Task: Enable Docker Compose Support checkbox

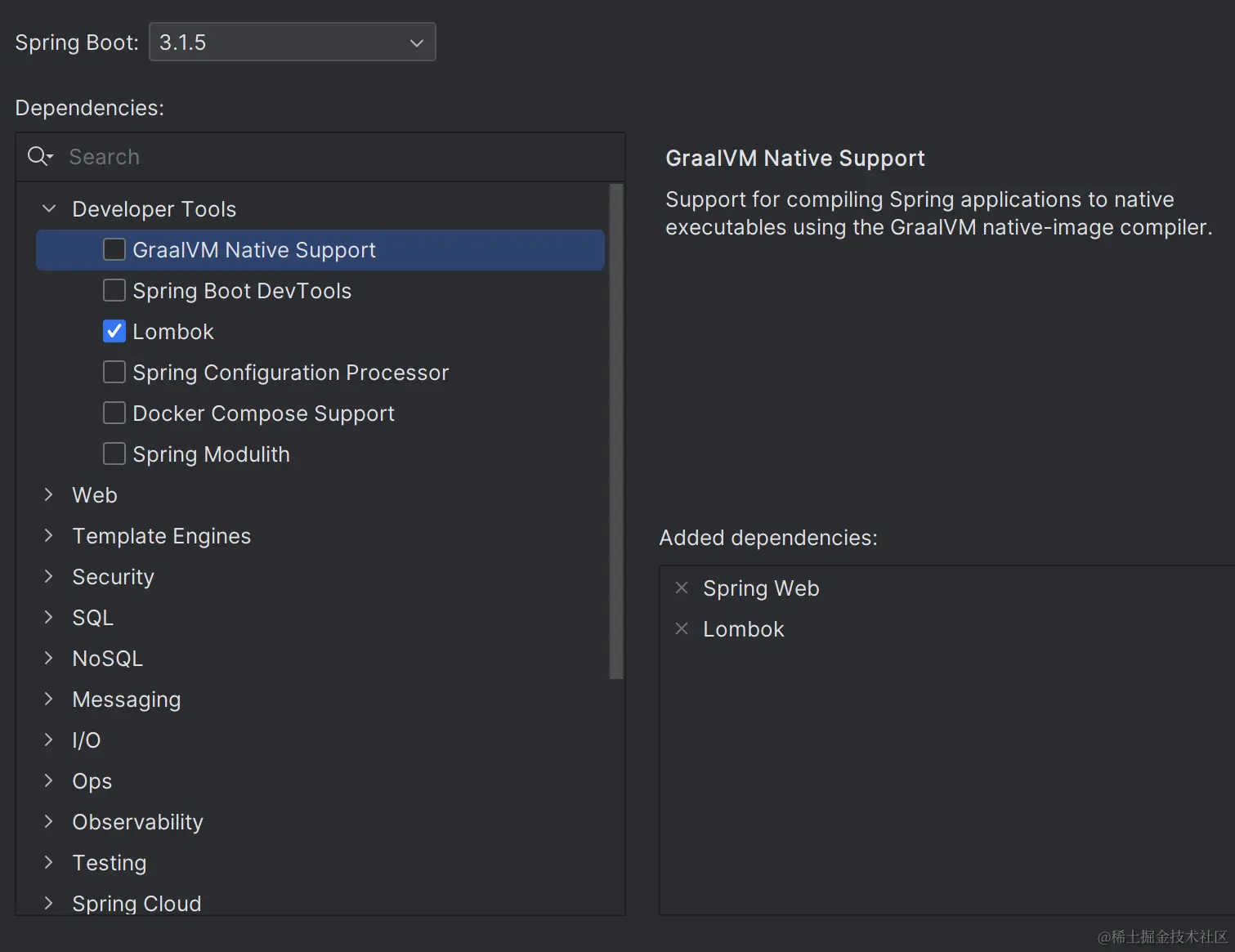Action: (114, 413)
